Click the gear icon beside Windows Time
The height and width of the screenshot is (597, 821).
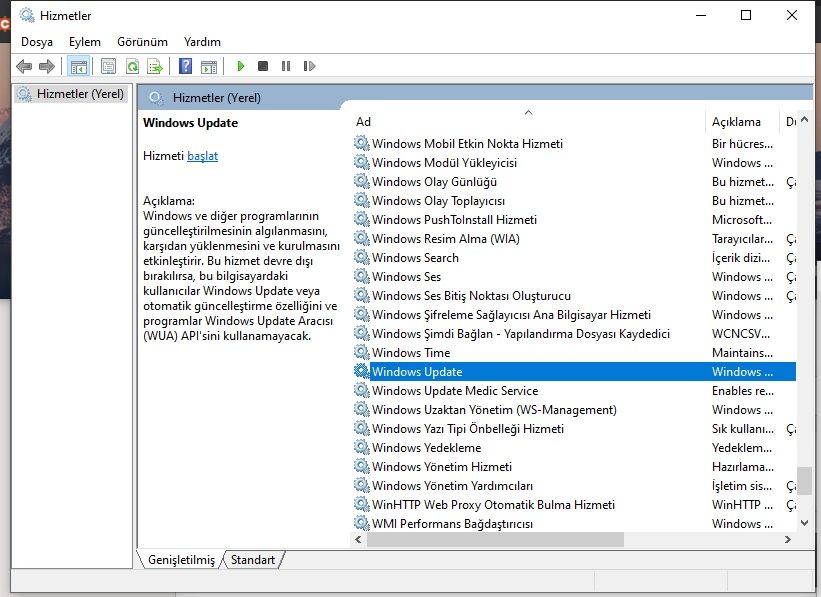361,352
